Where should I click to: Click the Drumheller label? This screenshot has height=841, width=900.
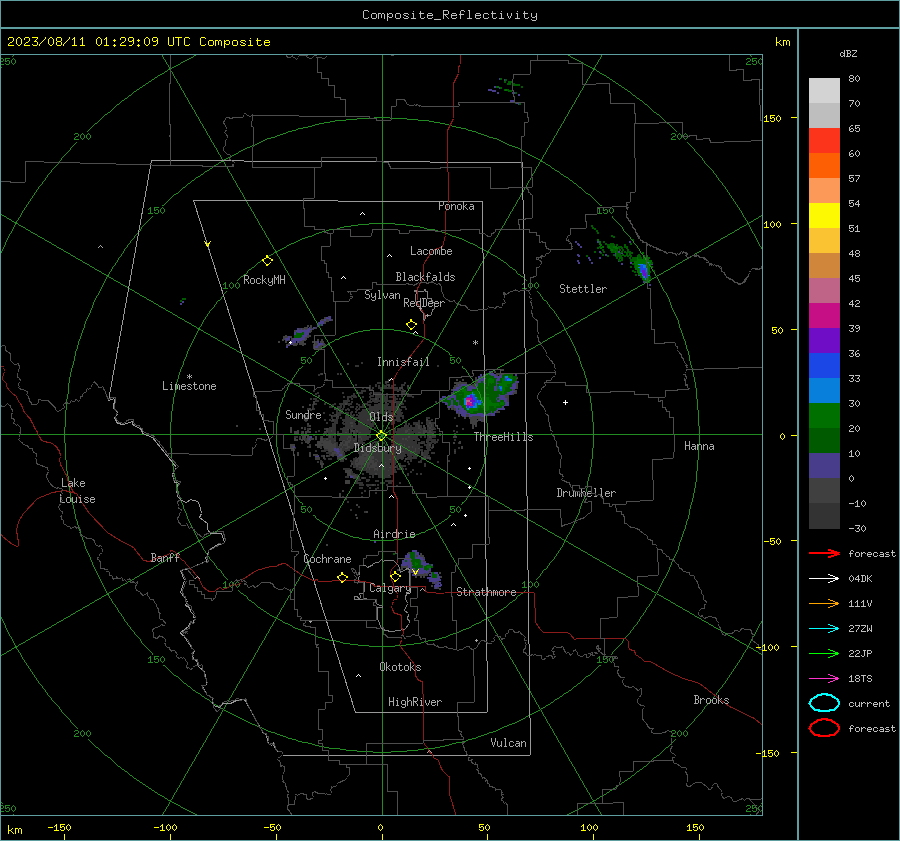[x=586, y=493]
